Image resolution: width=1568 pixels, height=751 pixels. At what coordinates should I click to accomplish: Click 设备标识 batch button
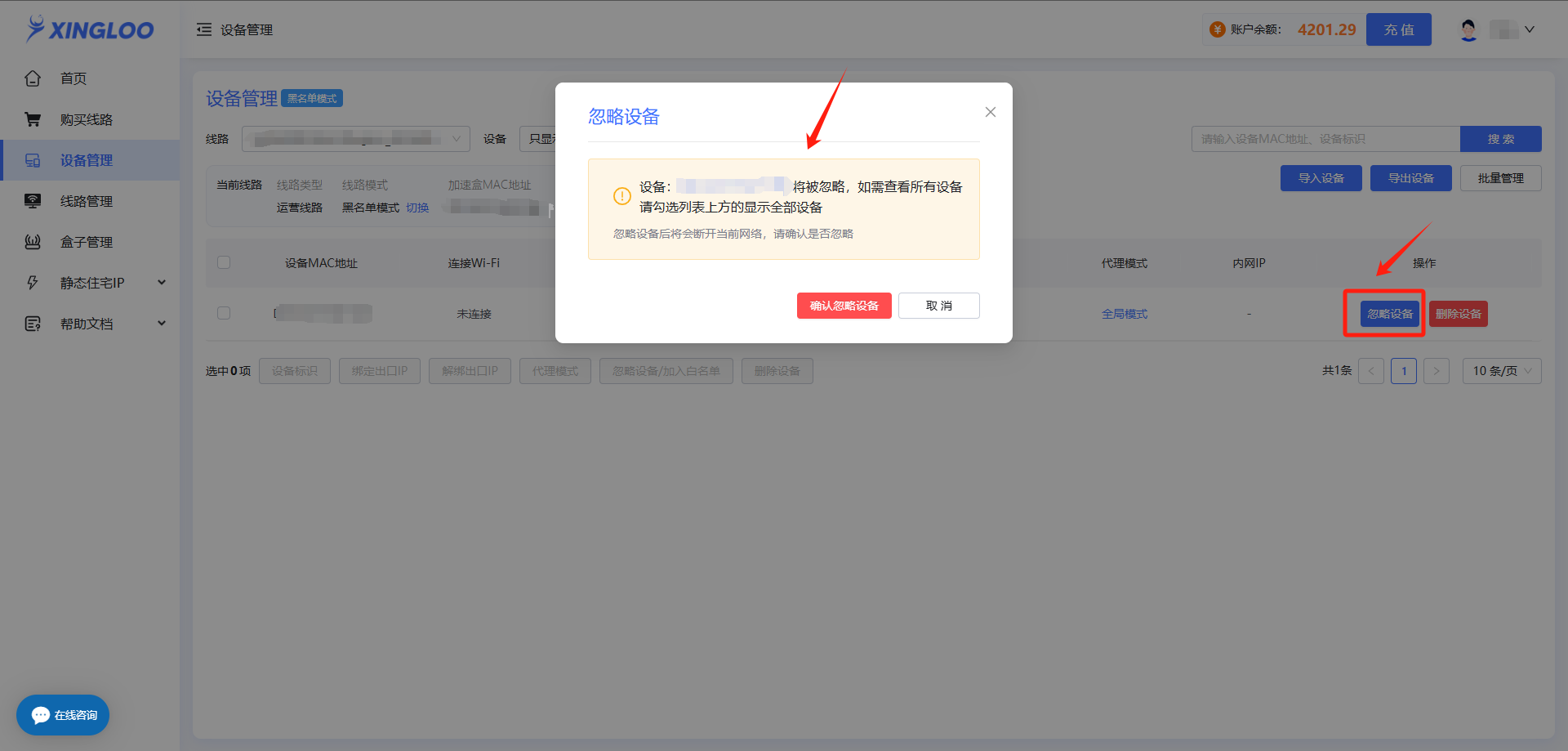coord(295,371)
